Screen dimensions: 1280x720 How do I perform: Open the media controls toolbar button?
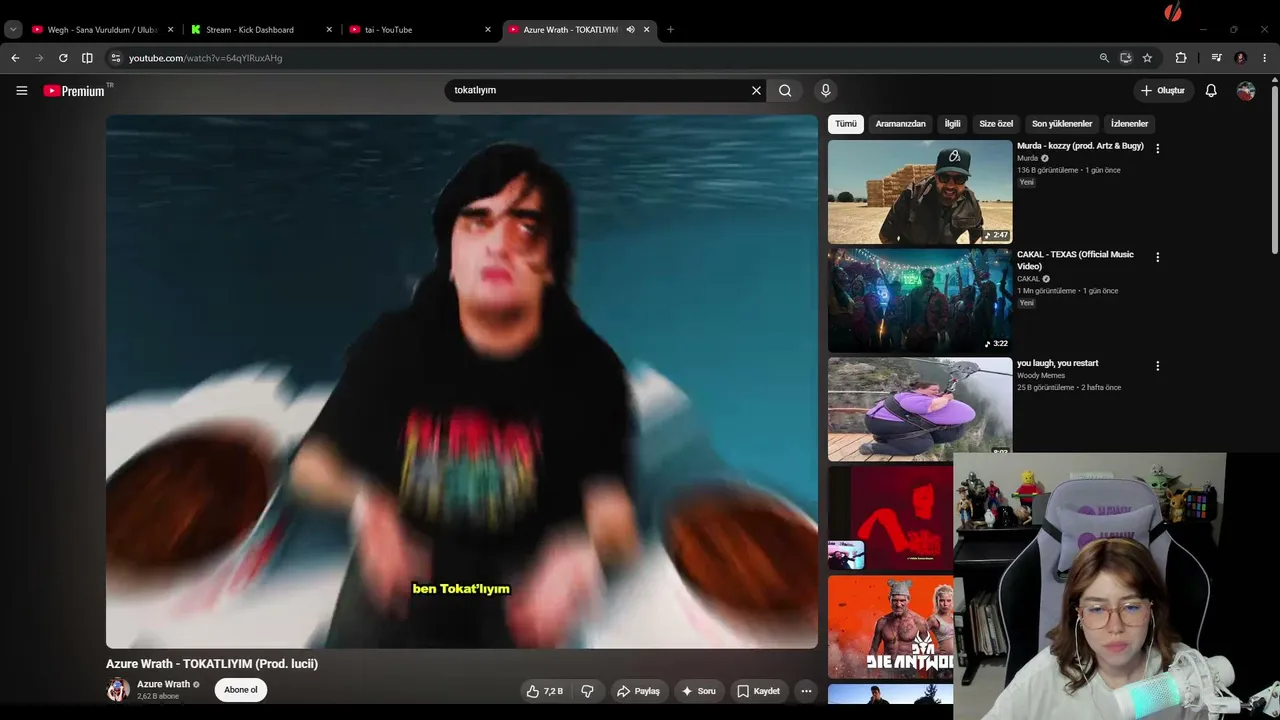click(x=1216, y=58)
